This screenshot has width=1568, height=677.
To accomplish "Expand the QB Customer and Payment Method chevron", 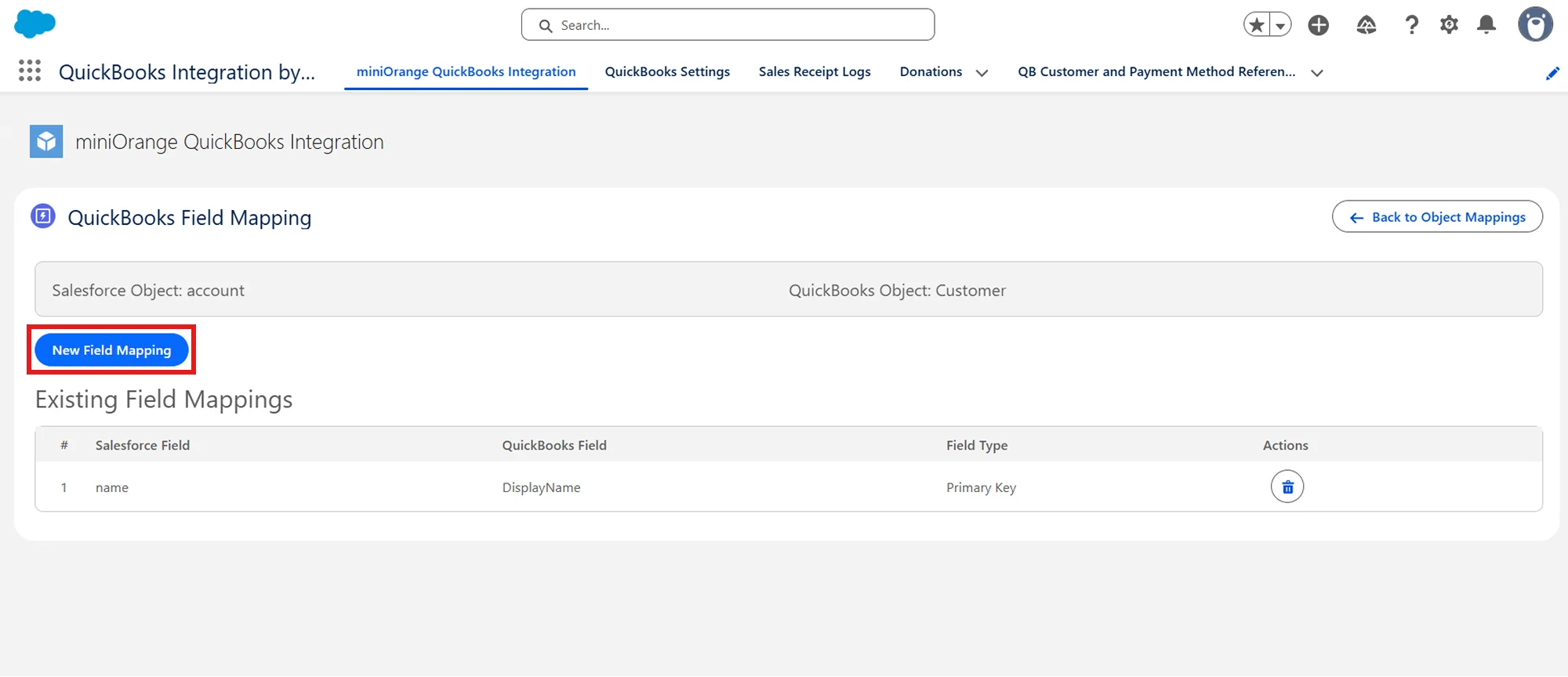I will 1317,73.
